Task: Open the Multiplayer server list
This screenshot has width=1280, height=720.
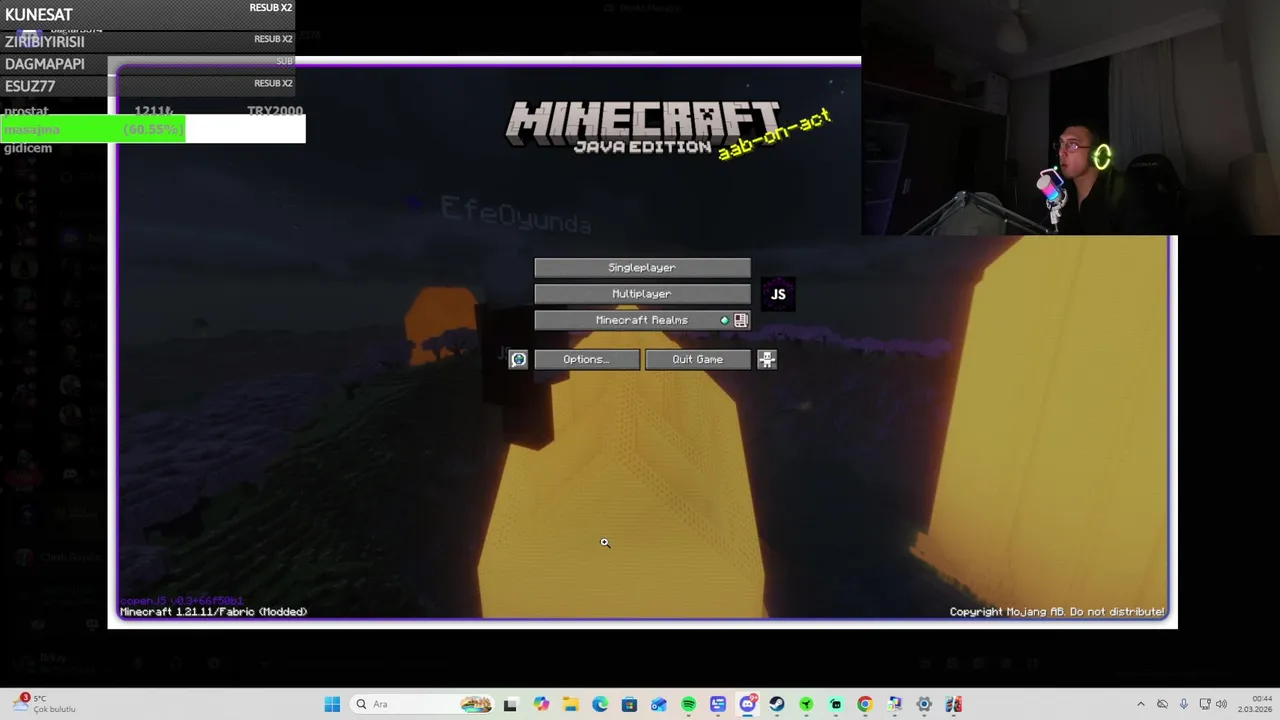Action: [x=642, y=294]
